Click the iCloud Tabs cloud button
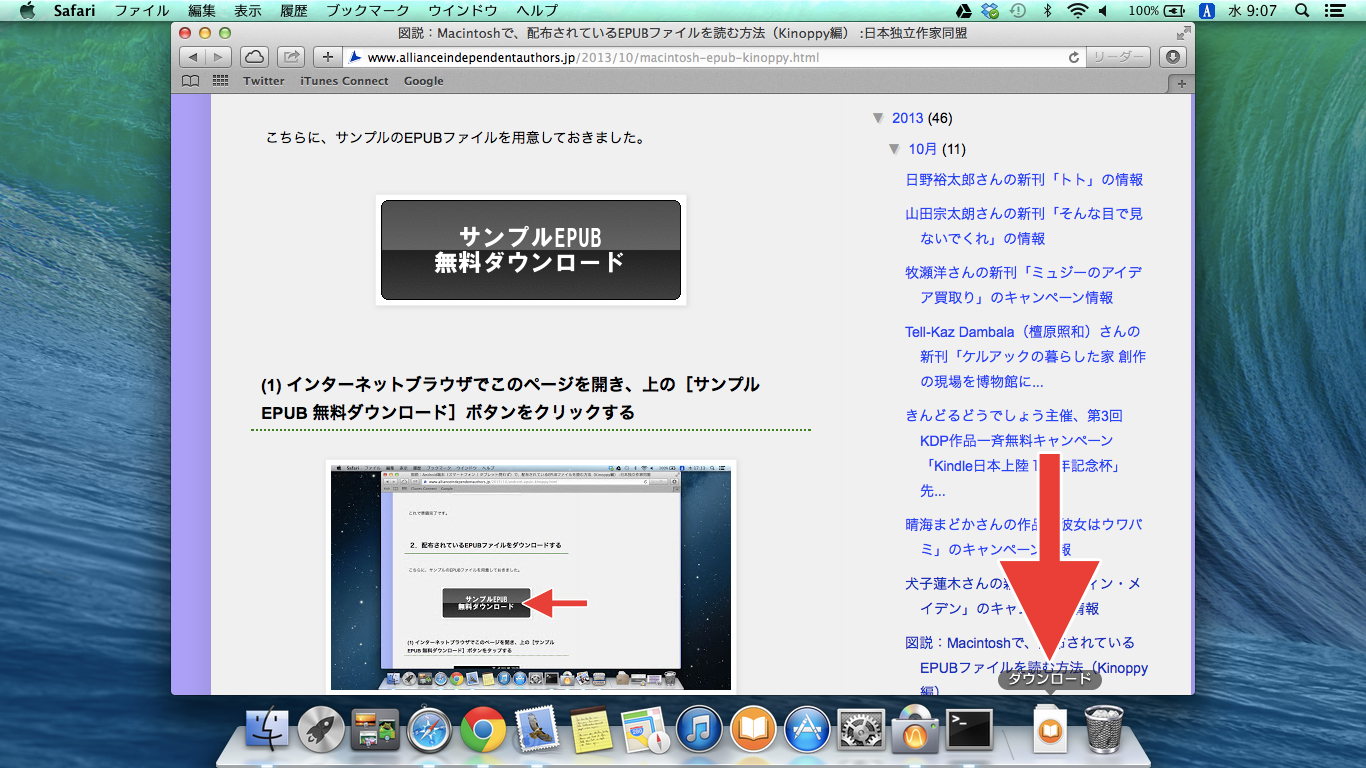 pos(254,57)
